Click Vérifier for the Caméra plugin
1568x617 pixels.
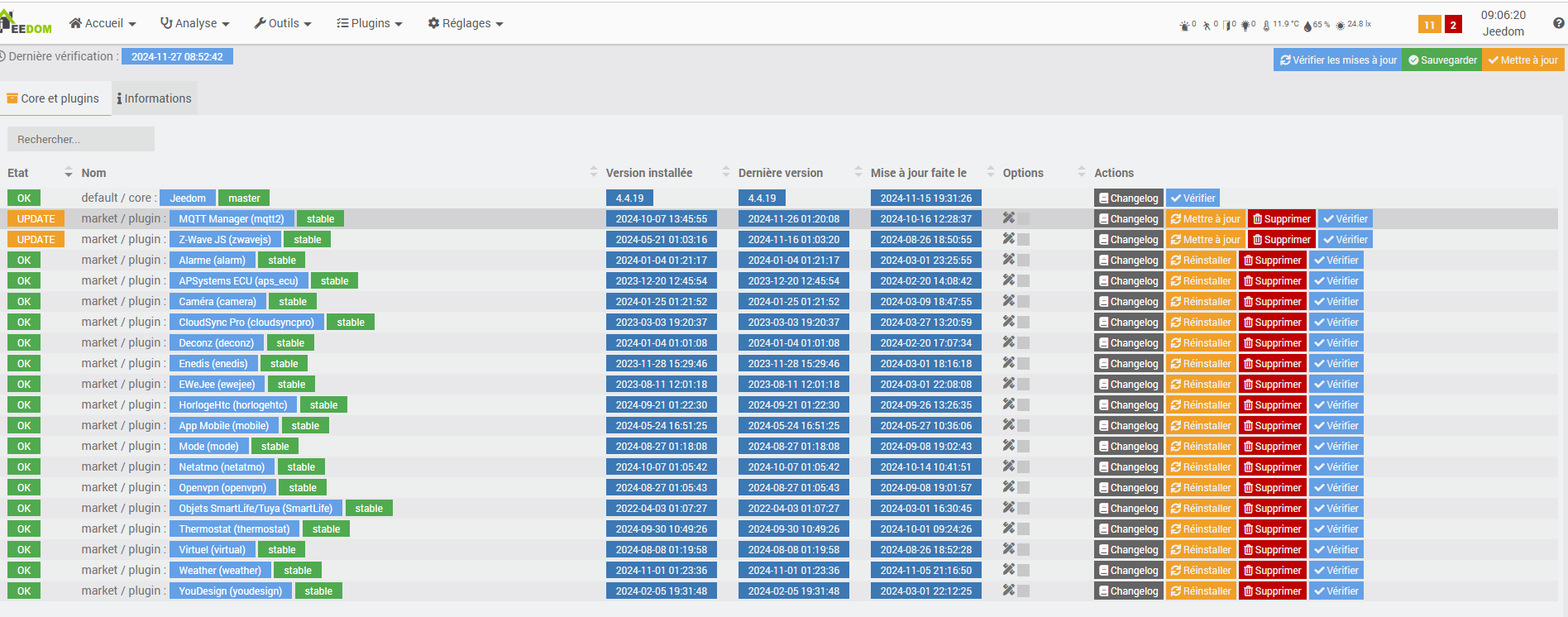click(1336, 301)
